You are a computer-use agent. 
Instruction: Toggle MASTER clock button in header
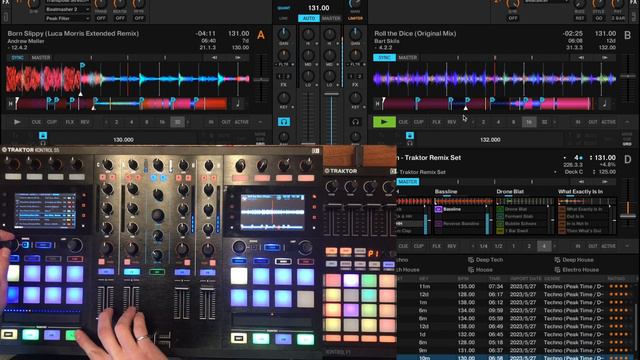[331, 18]
